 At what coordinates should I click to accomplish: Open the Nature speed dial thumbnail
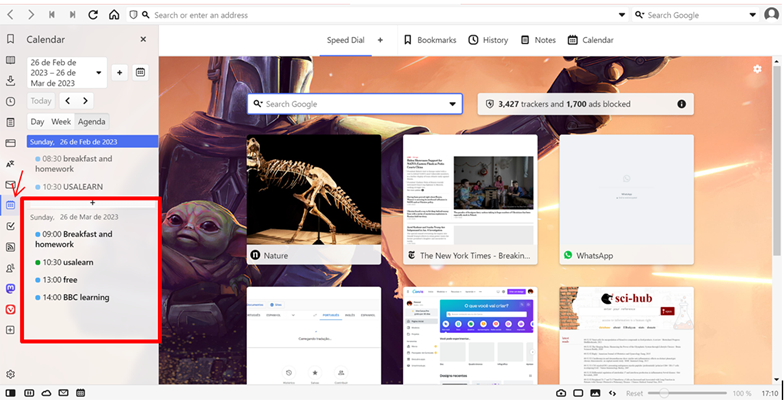[314, 199]
